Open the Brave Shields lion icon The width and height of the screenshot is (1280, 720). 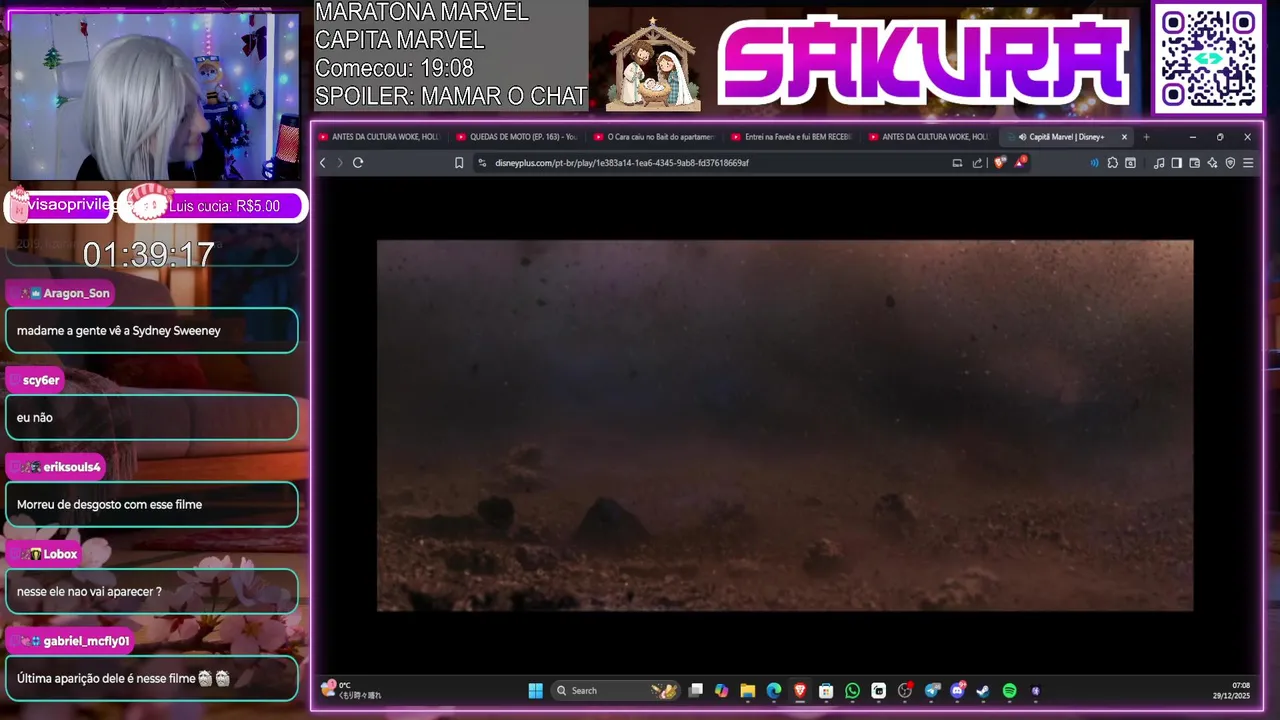tap(999, 163)
